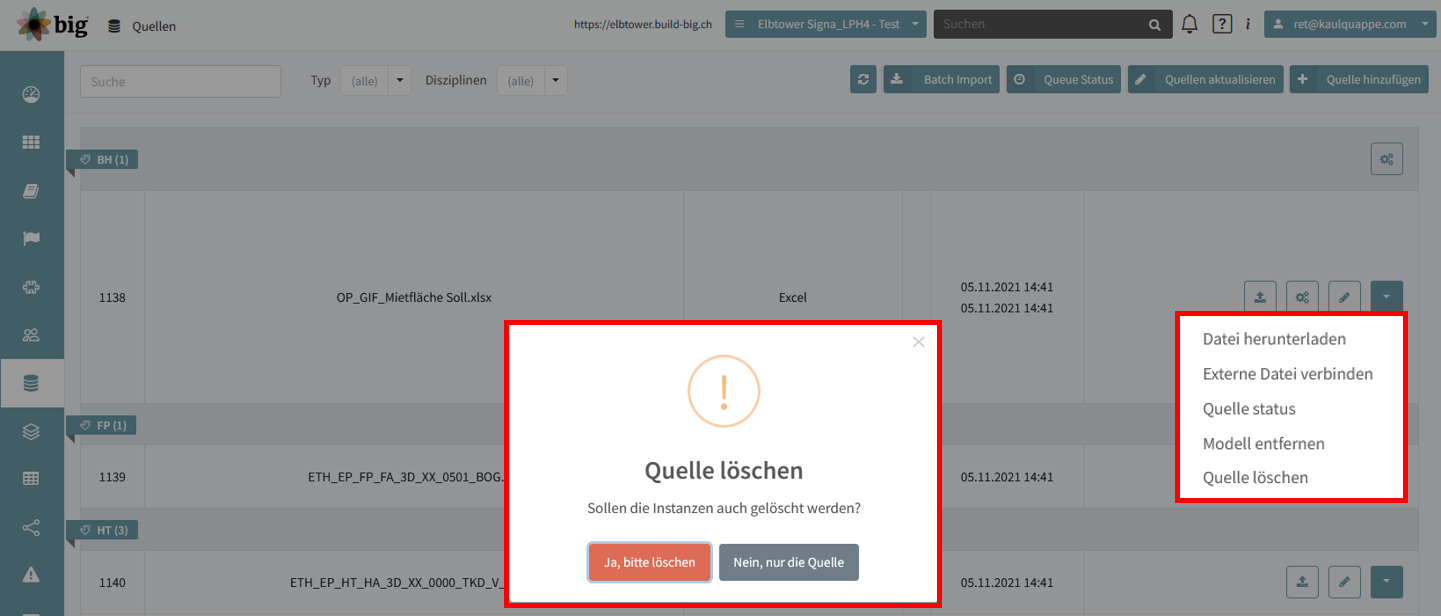Confirm deletion with Ja, bitte löschen
This screenshot has height=616, width=1441.
649,562
